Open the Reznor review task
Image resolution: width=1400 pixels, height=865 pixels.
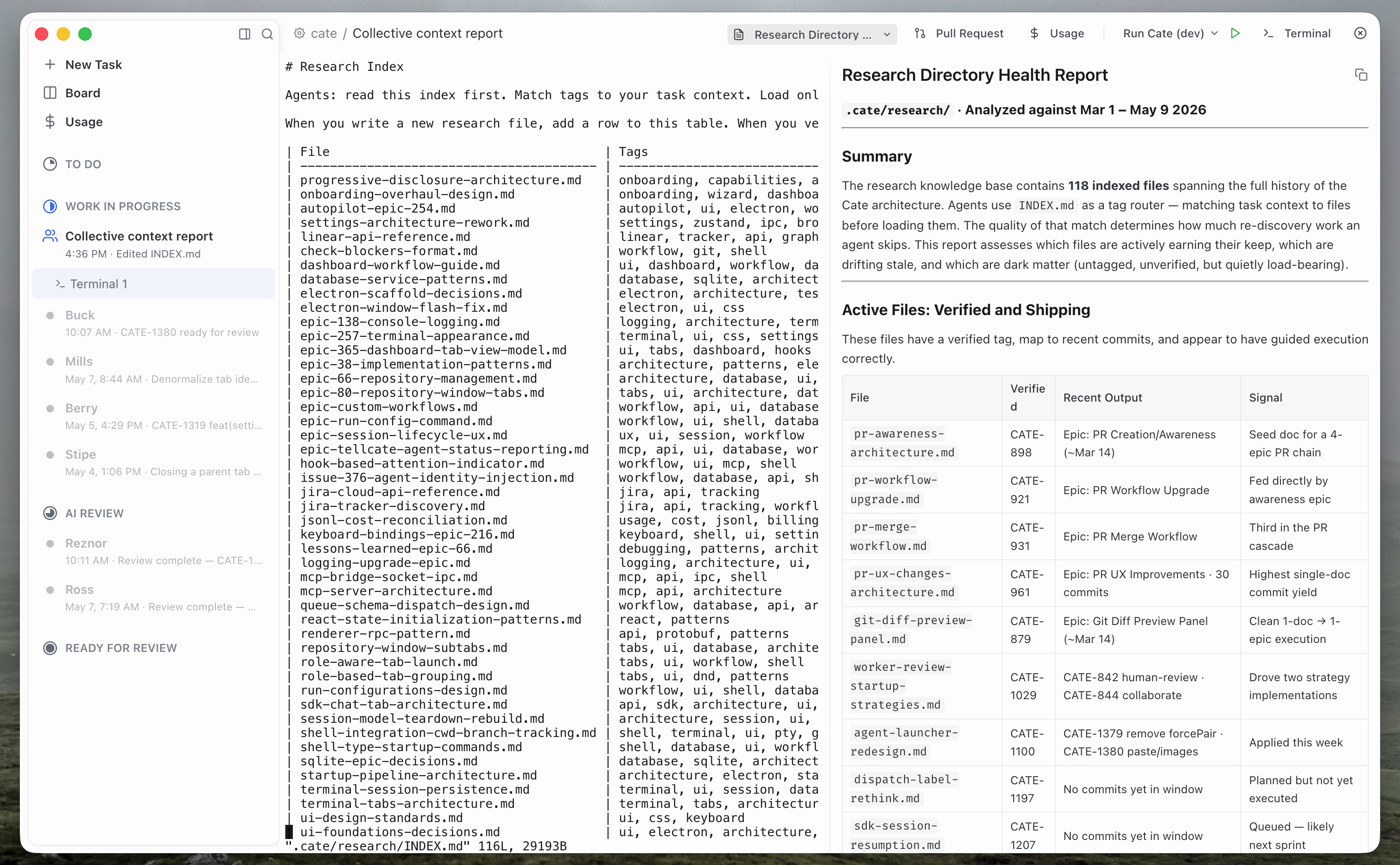(x=153, y=551)
